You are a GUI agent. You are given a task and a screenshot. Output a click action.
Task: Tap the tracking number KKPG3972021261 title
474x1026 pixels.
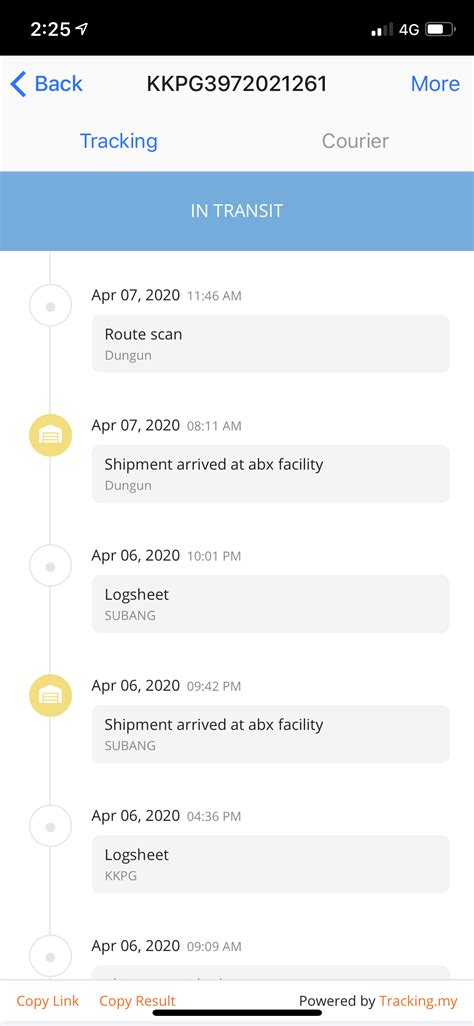pos(236,84)
